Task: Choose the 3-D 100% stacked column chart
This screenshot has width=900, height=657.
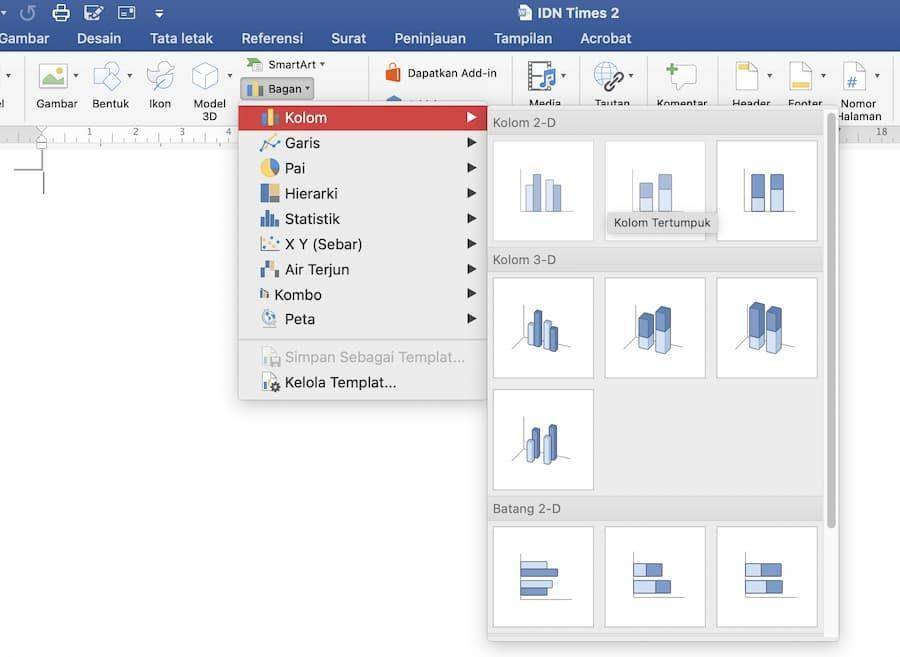Action: point(767,328)
